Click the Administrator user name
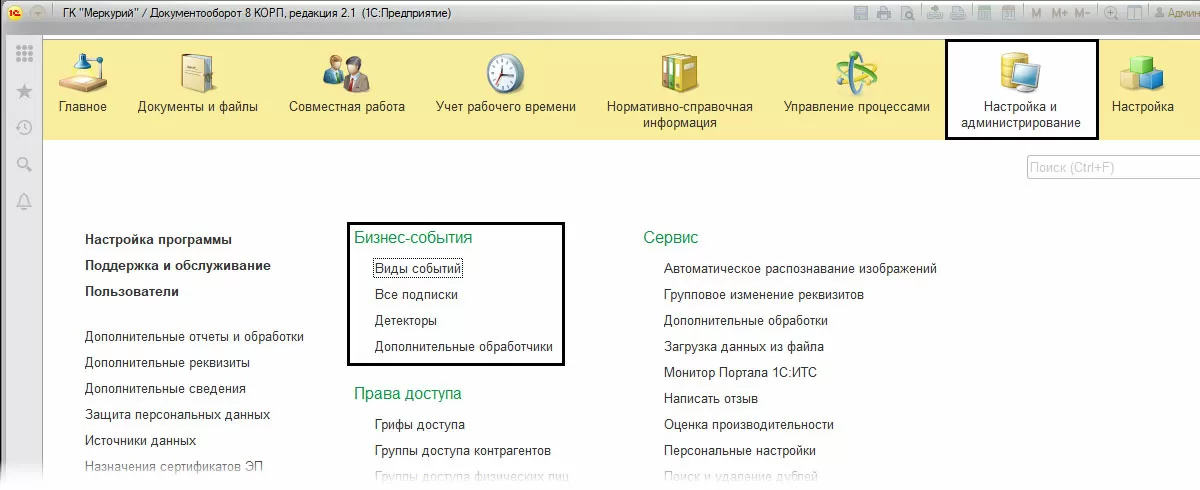Image resolution: width=1200 pixels, height=490 pixels. point(1177,13)
